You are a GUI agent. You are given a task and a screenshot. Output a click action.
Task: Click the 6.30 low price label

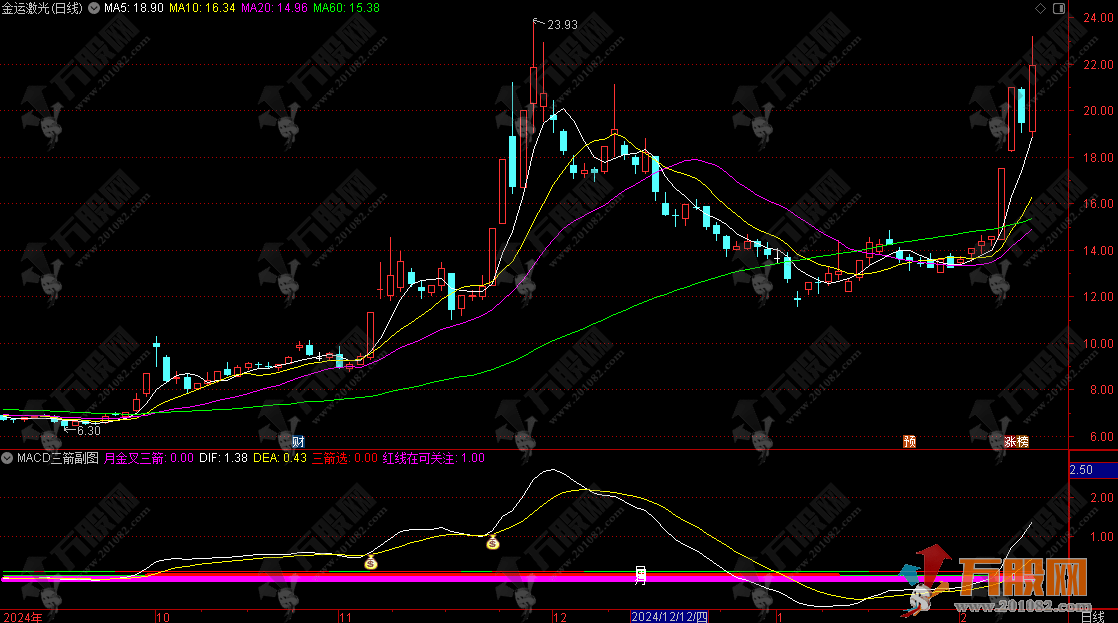(x=88, y=431)
